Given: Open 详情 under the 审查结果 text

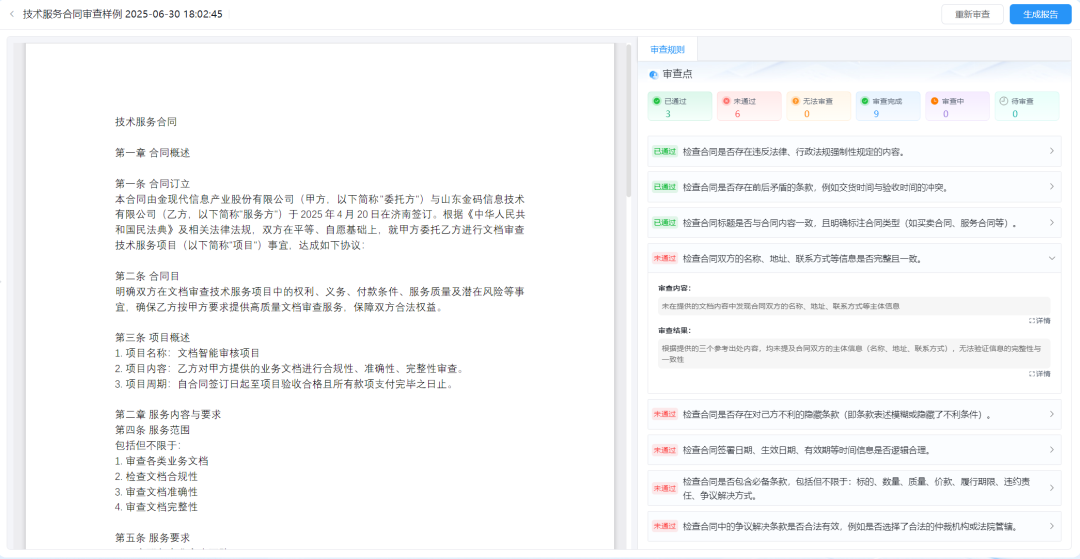Looking at the screenshot, I should tap(1039, 374).
